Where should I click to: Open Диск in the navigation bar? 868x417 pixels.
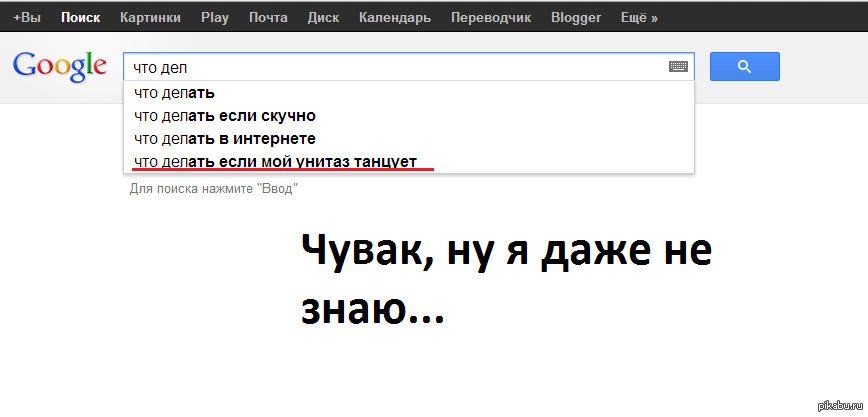tap(323, 17)
